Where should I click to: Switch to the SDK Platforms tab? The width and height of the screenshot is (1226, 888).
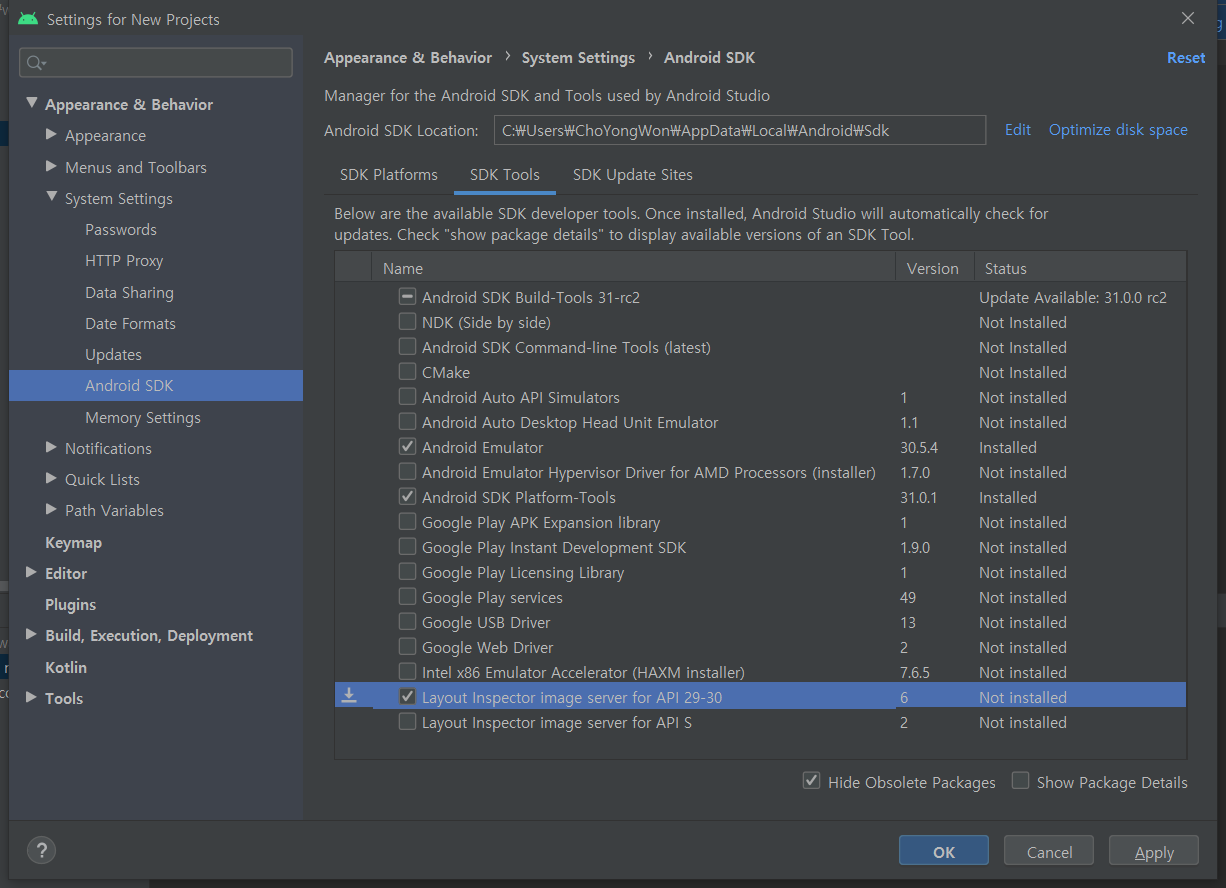point(389,174)
